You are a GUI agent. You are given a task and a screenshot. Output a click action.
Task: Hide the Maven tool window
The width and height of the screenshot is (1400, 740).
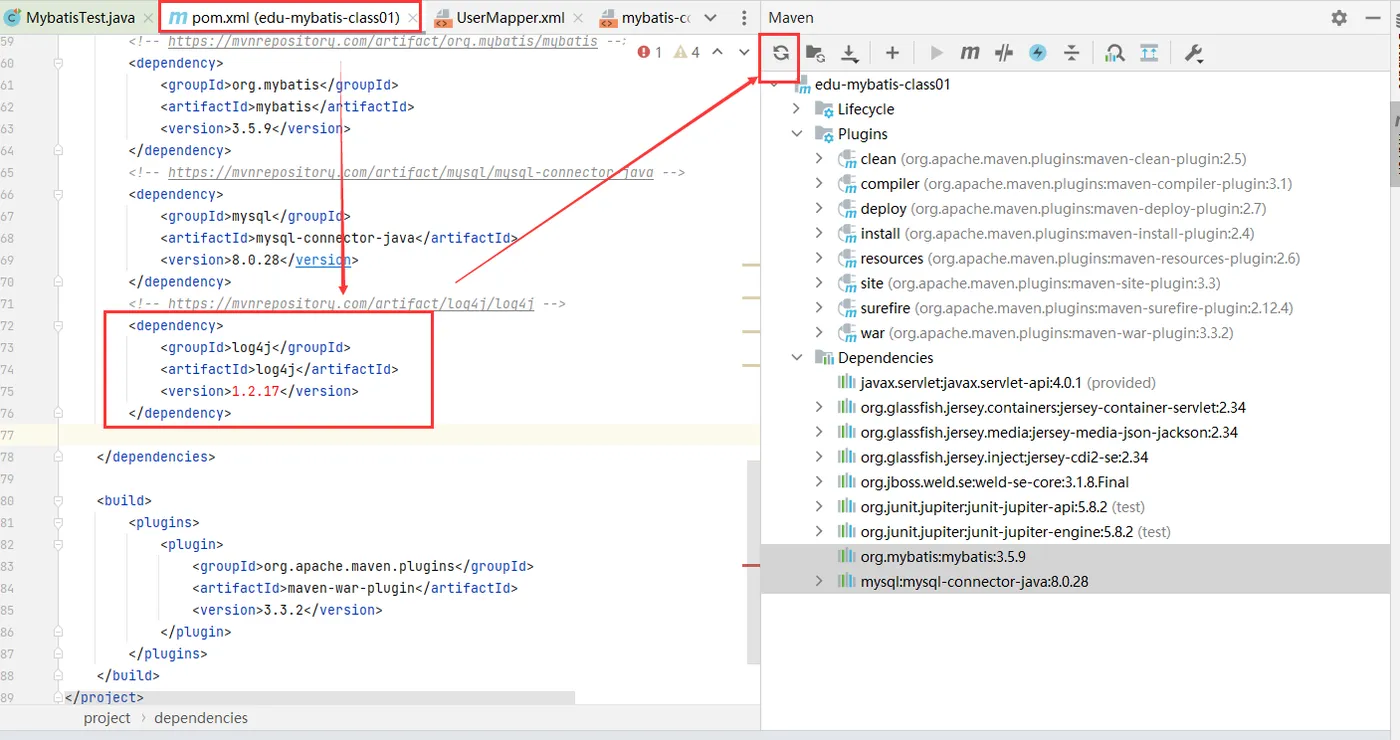coord(1374,18)
